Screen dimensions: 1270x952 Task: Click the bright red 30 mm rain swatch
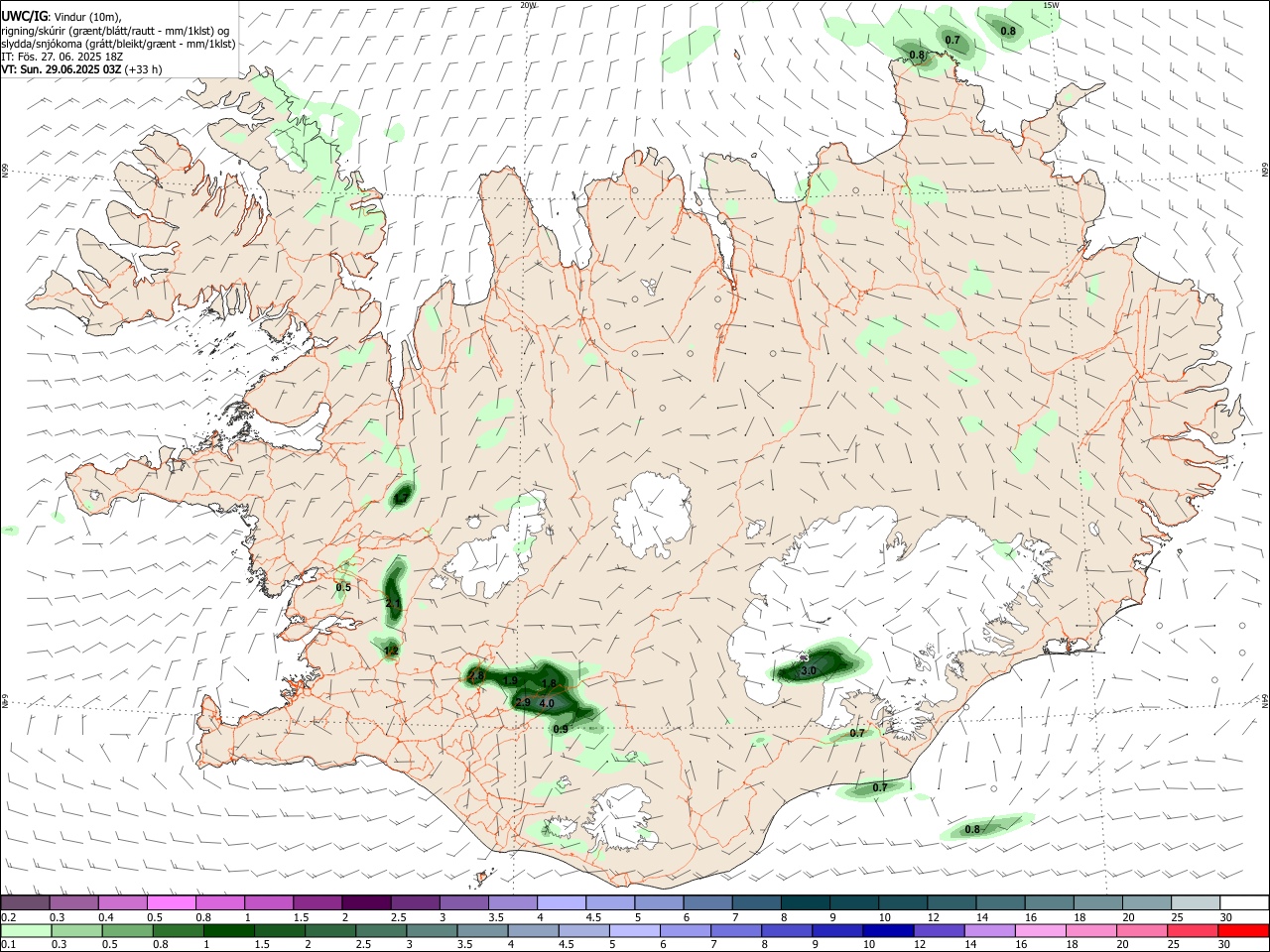tap(1243, 931)
